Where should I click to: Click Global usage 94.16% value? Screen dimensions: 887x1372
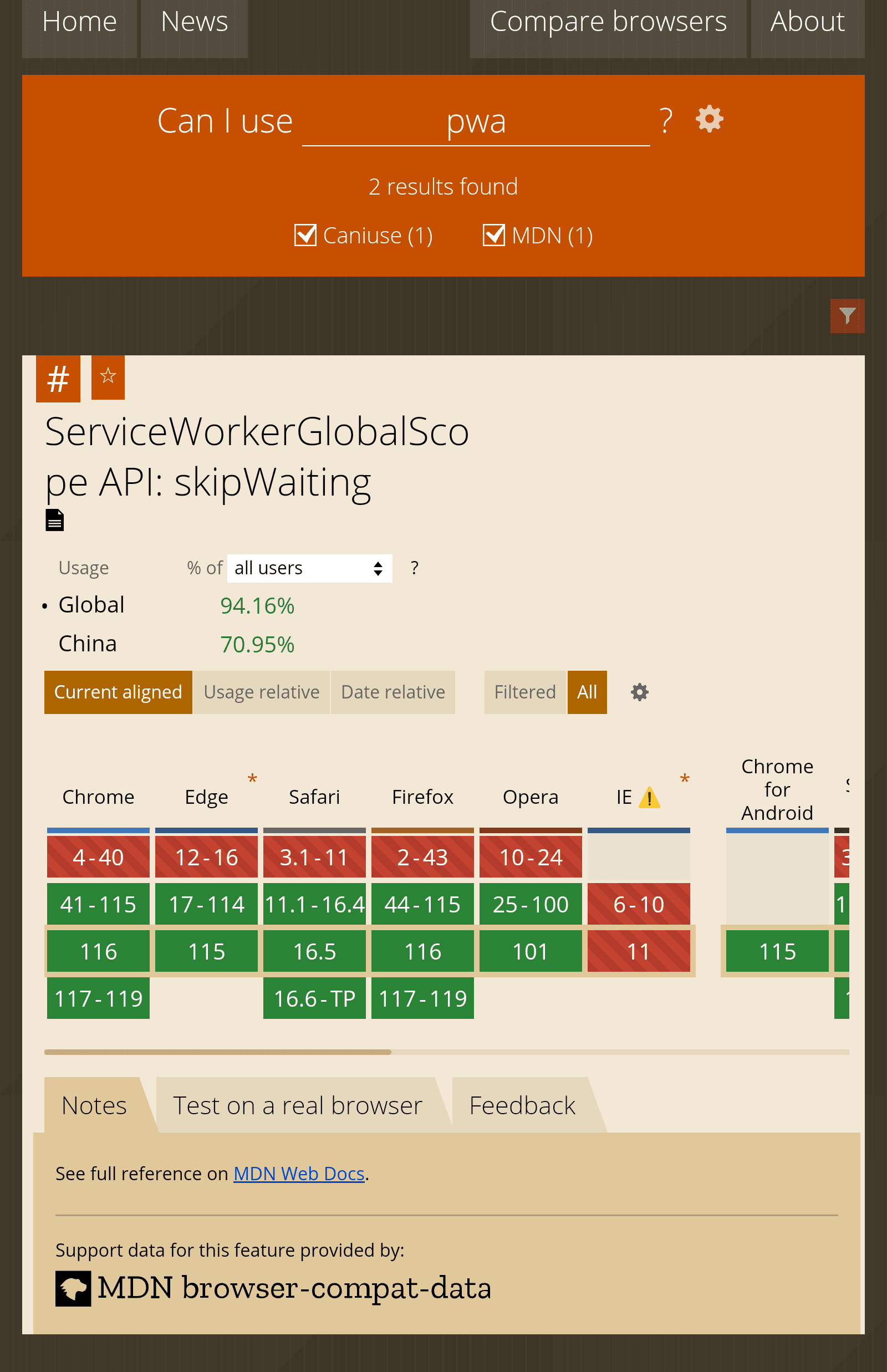pyautogui.click(x=257, y=605)
